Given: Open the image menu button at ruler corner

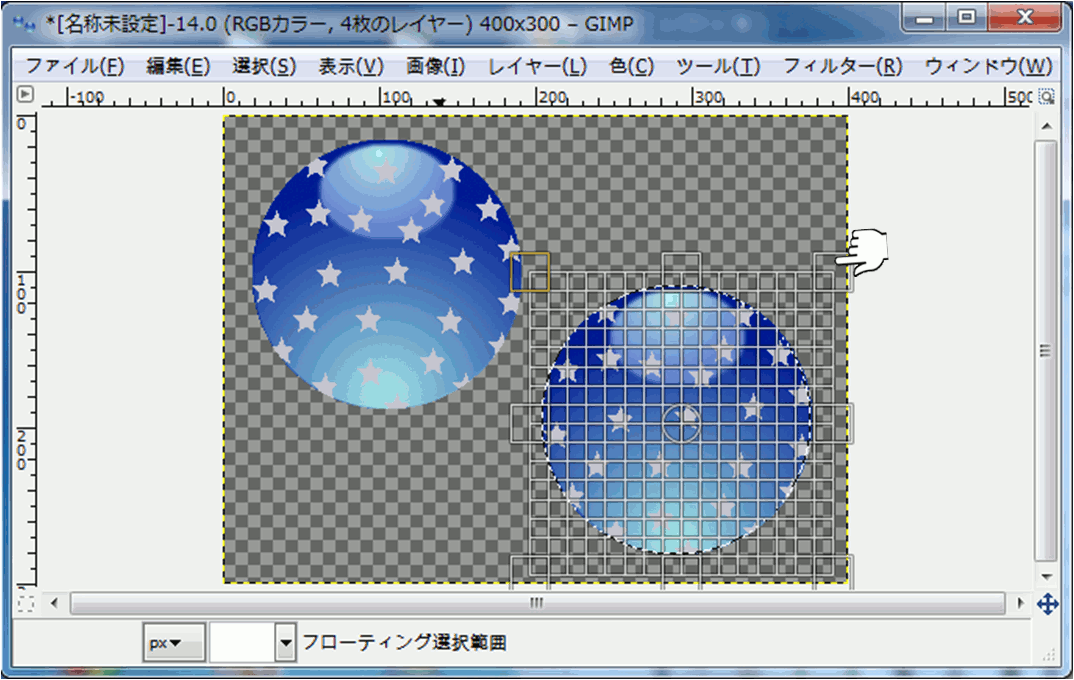Looking at the screenshot, I should click(26, 96).
